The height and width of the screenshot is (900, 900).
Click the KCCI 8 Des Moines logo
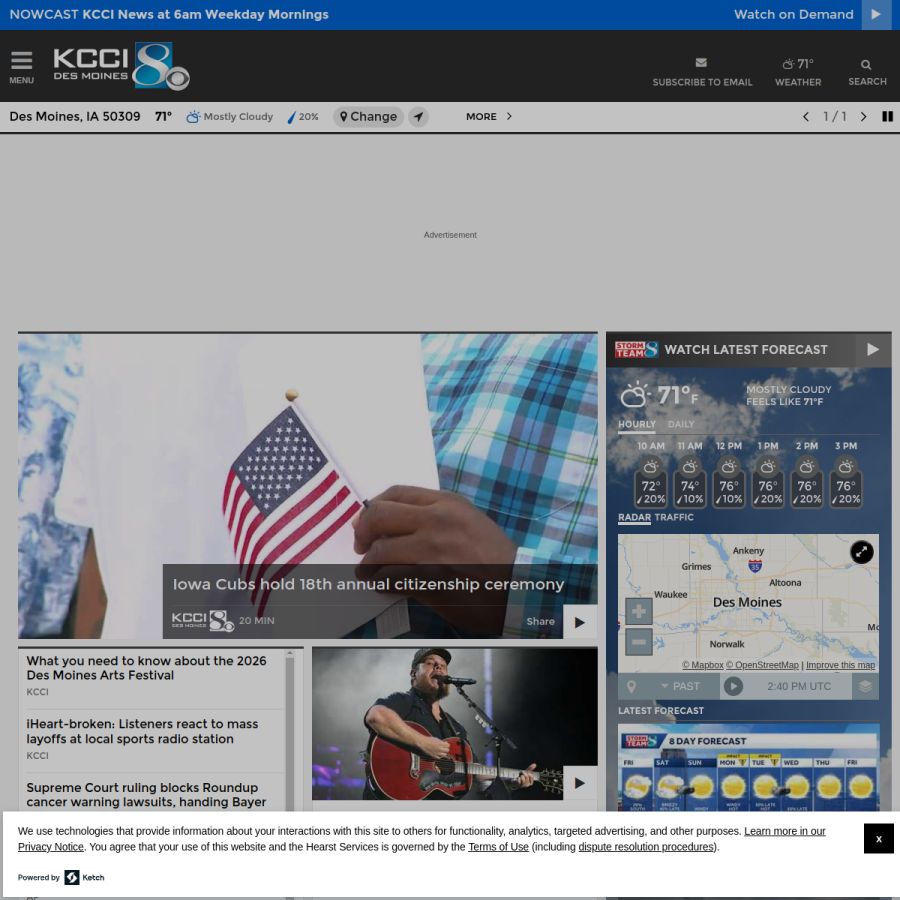tap(122, 65)
